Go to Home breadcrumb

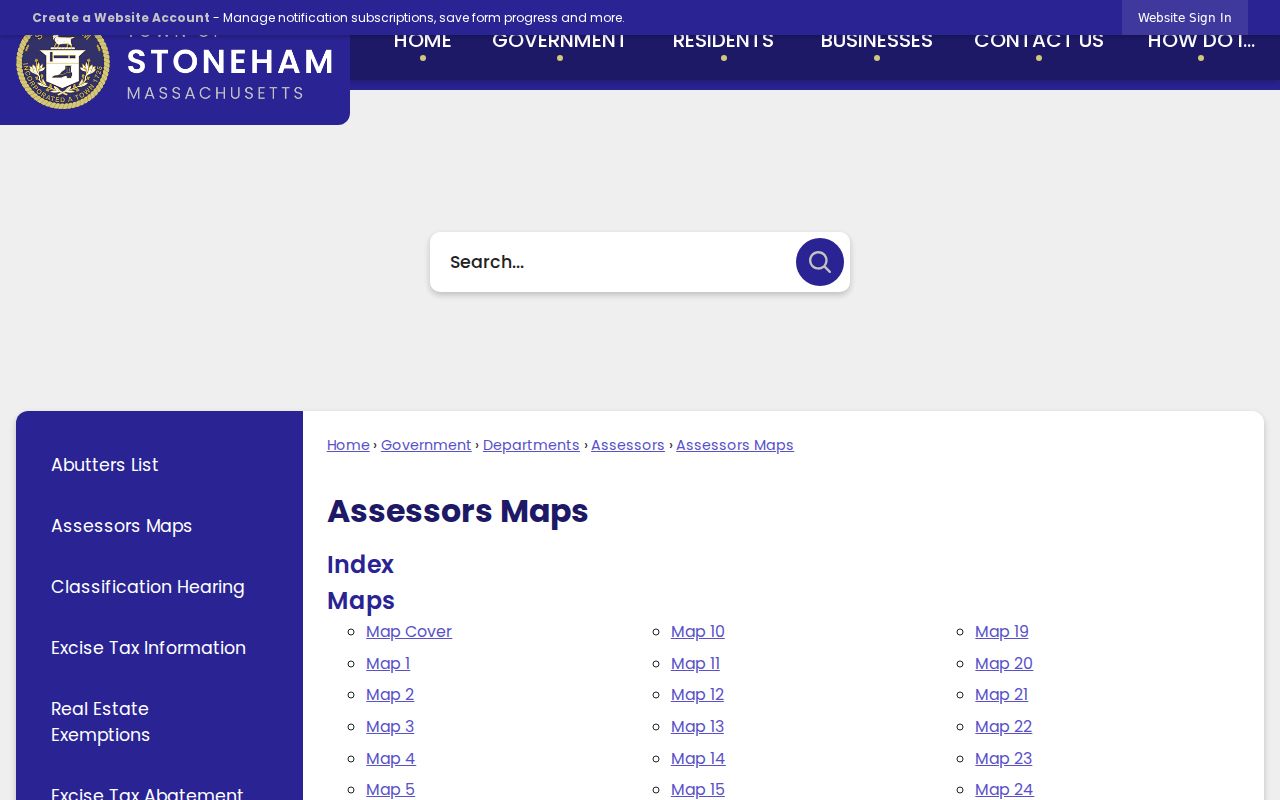coord(348,445)
